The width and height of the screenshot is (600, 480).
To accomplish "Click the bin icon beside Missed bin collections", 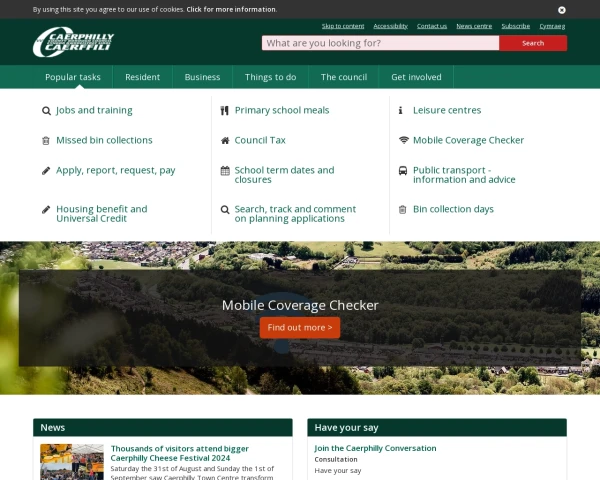I will coord(46,140).
